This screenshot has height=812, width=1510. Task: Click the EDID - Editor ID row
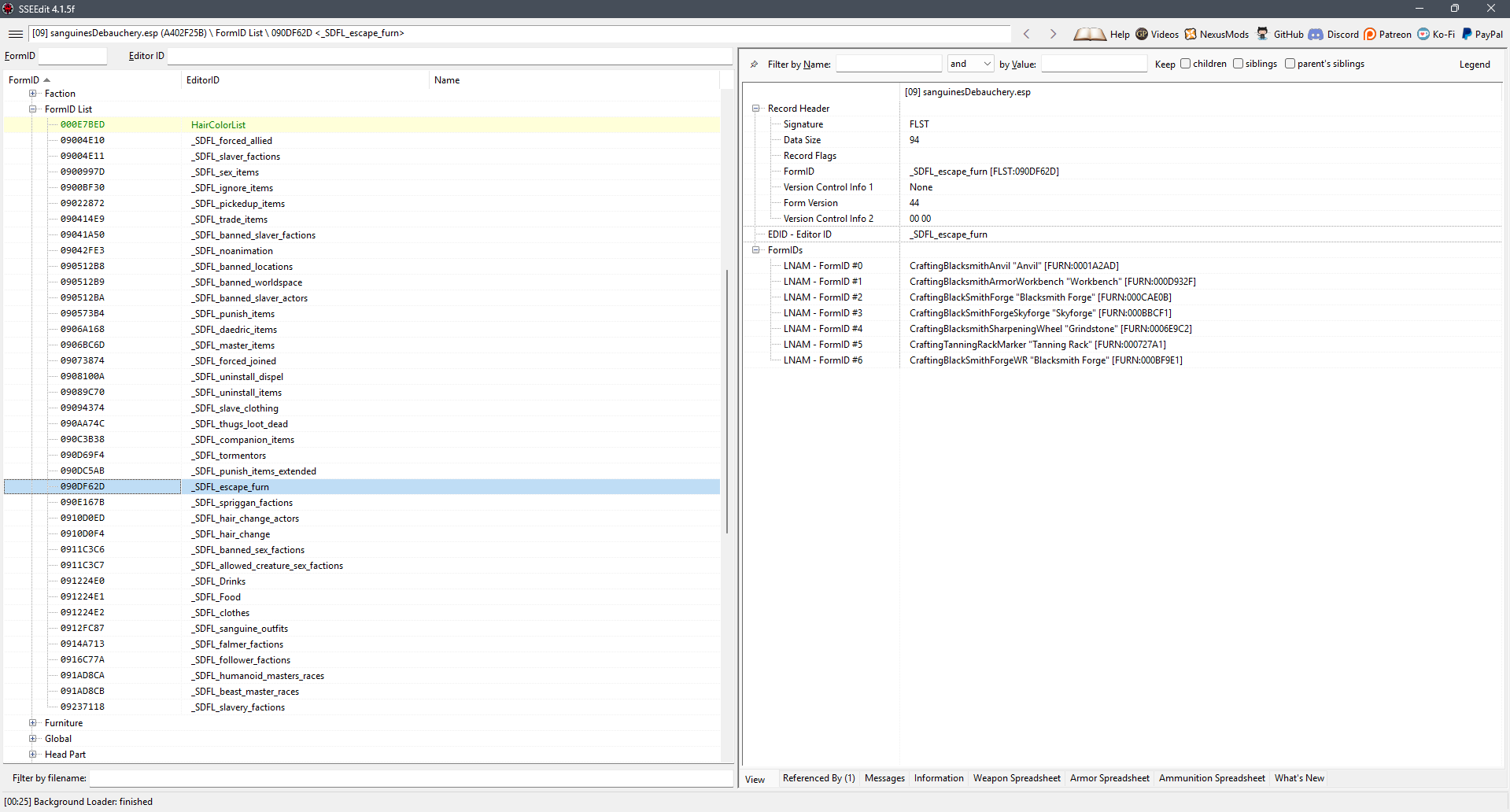coord(1121,234)
